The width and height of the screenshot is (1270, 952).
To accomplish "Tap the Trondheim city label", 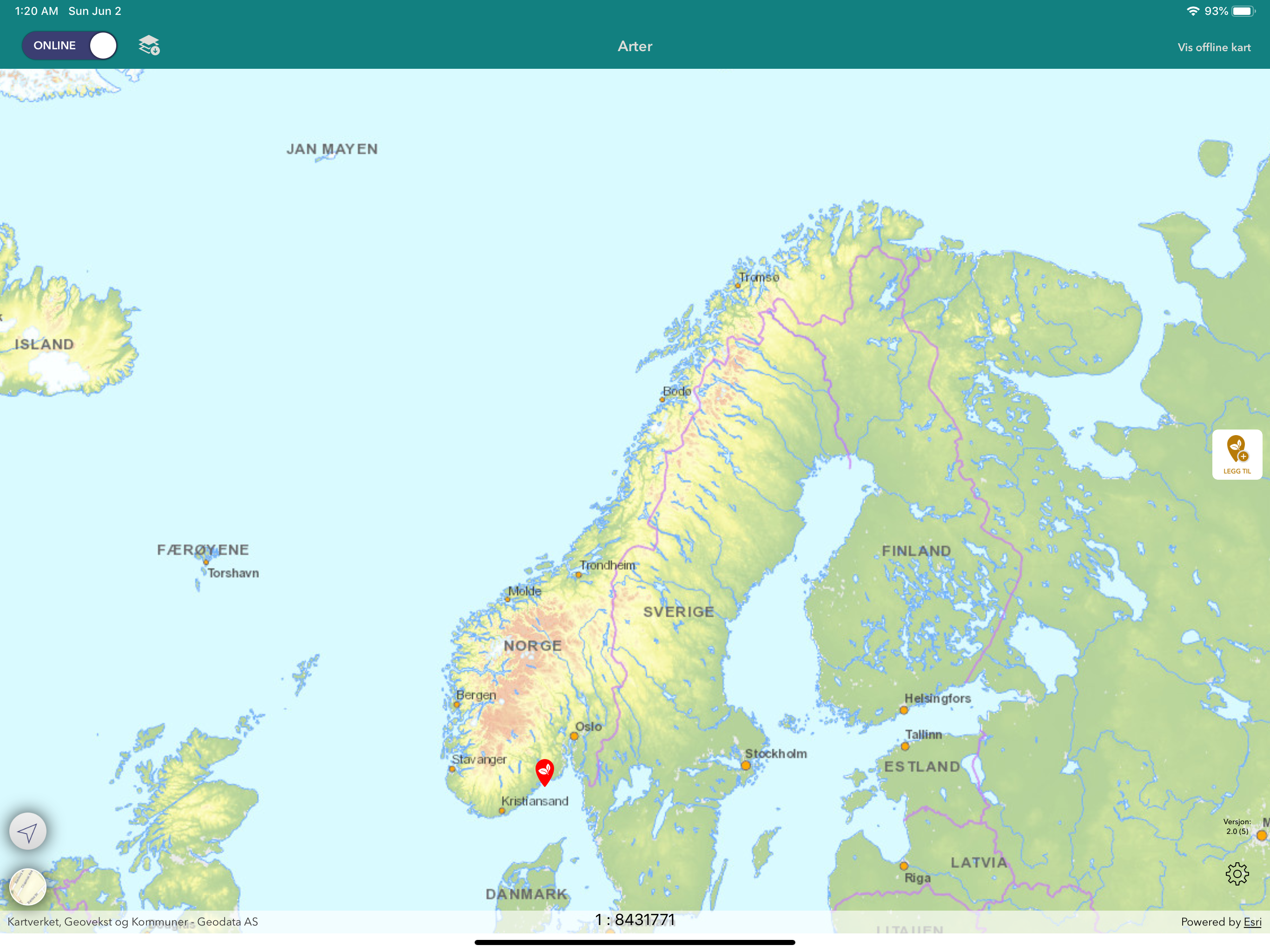I will click(608, 565).
